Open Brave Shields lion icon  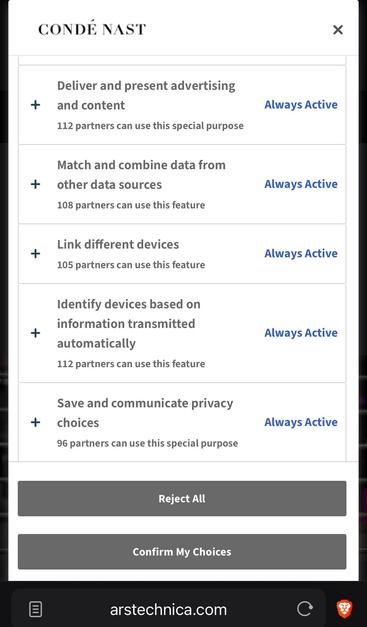pos(344,609)
